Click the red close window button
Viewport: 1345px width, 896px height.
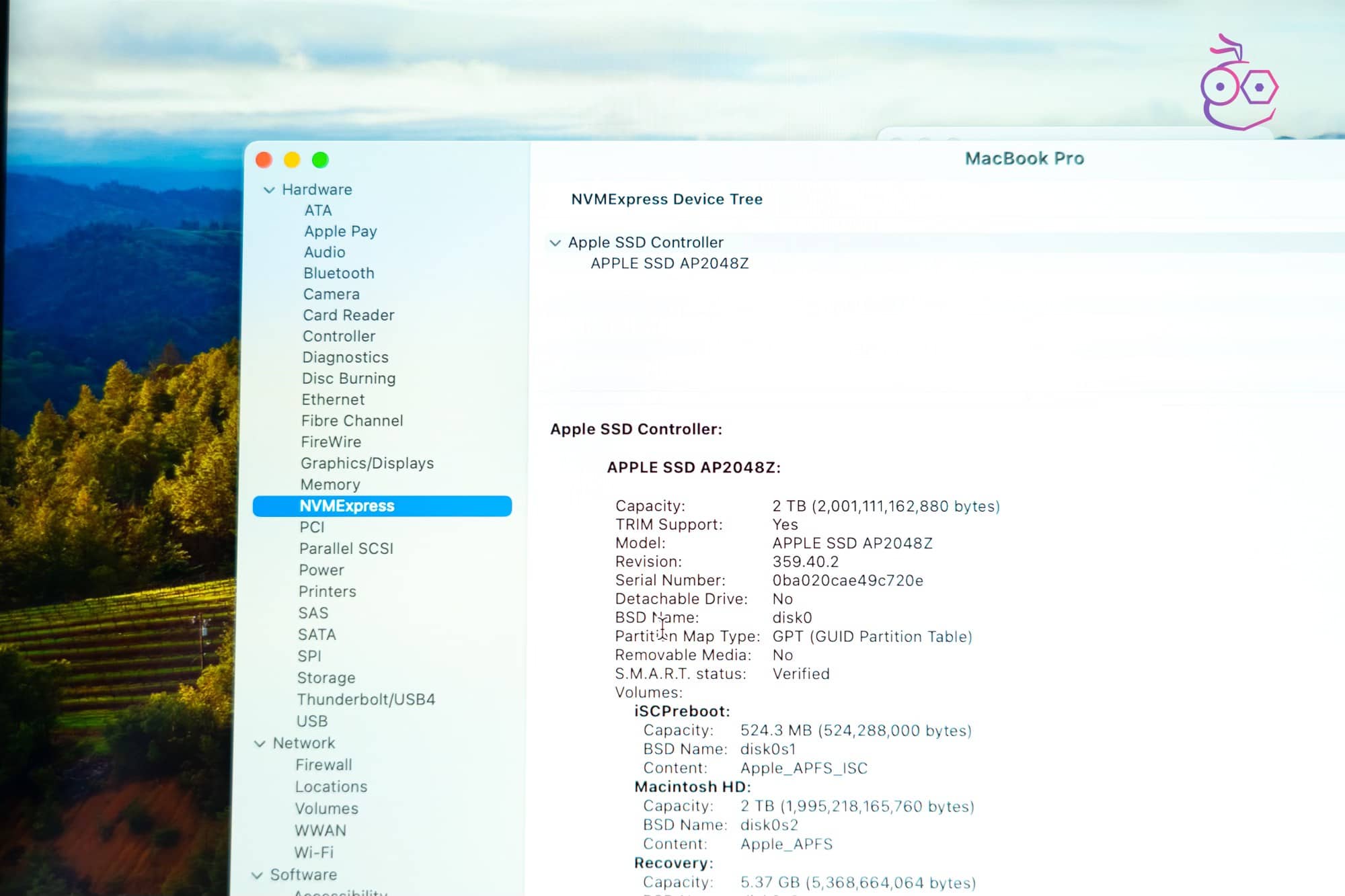pos(264,160)
